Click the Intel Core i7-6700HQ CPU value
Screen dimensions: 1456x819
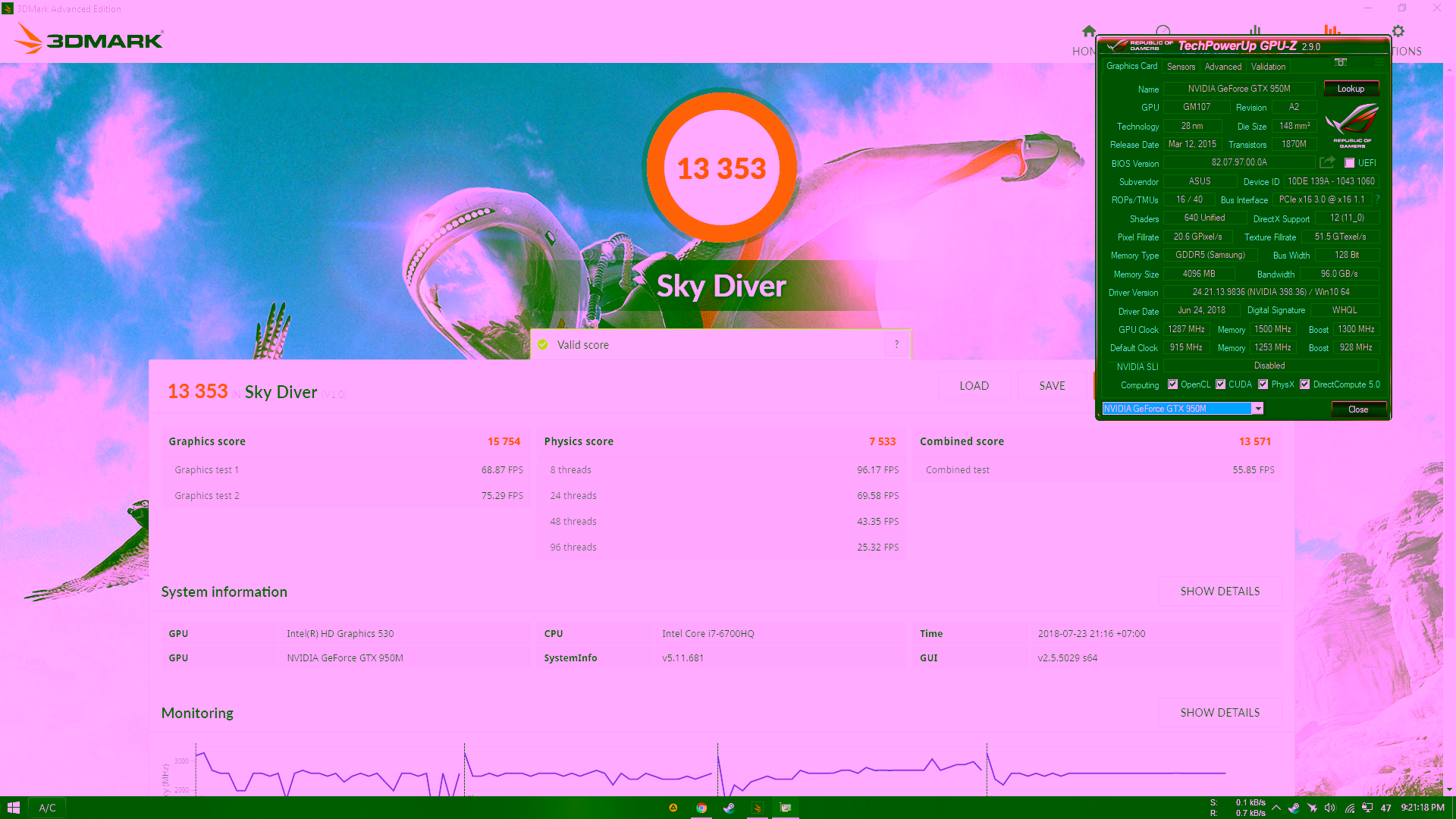click(708, 634)
